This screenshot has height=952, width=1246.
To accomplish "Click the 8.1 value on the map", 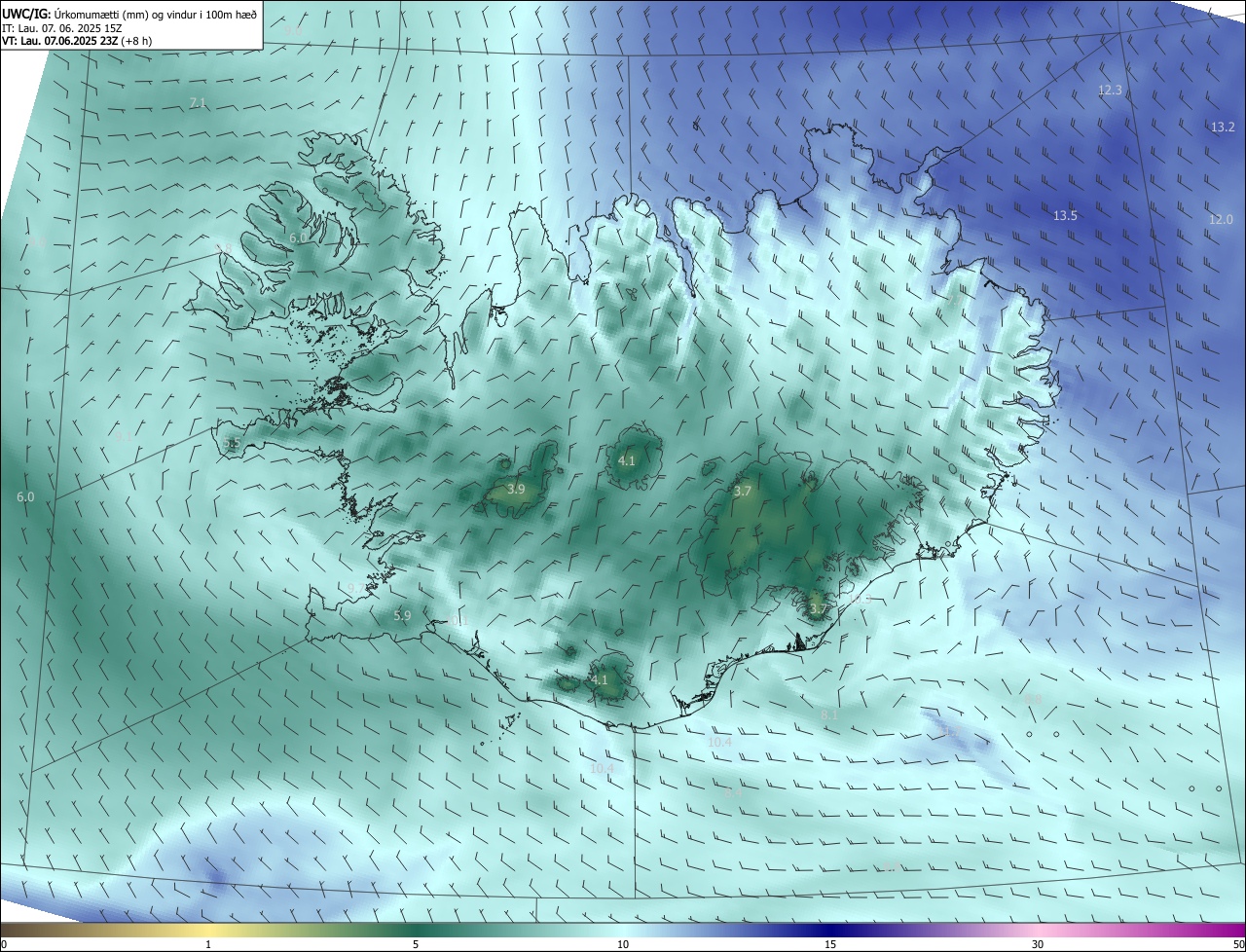I will coord(829,714).
